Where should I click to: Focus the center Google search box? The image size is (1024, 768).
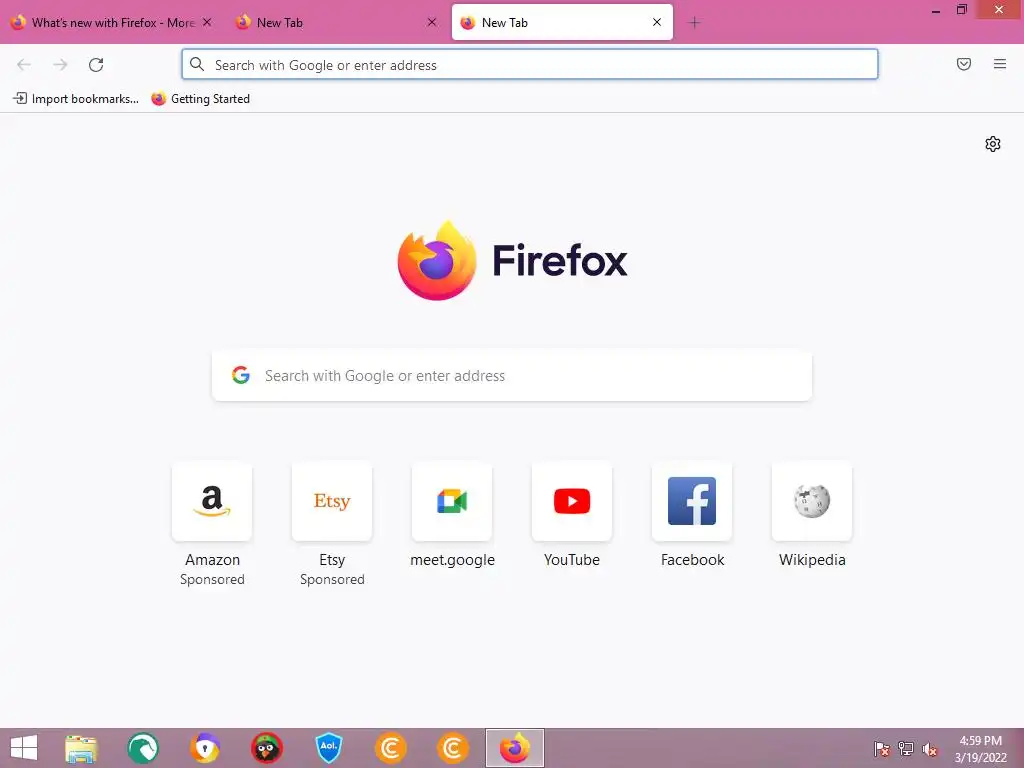pyautogui.click(x=512, y=376)
